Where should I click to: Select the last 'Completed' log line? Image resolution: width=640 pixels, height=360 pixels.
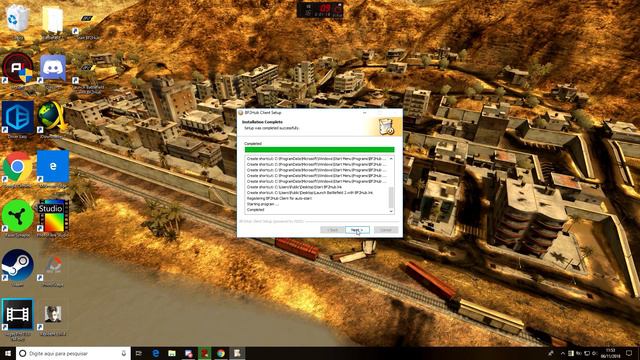256,210
